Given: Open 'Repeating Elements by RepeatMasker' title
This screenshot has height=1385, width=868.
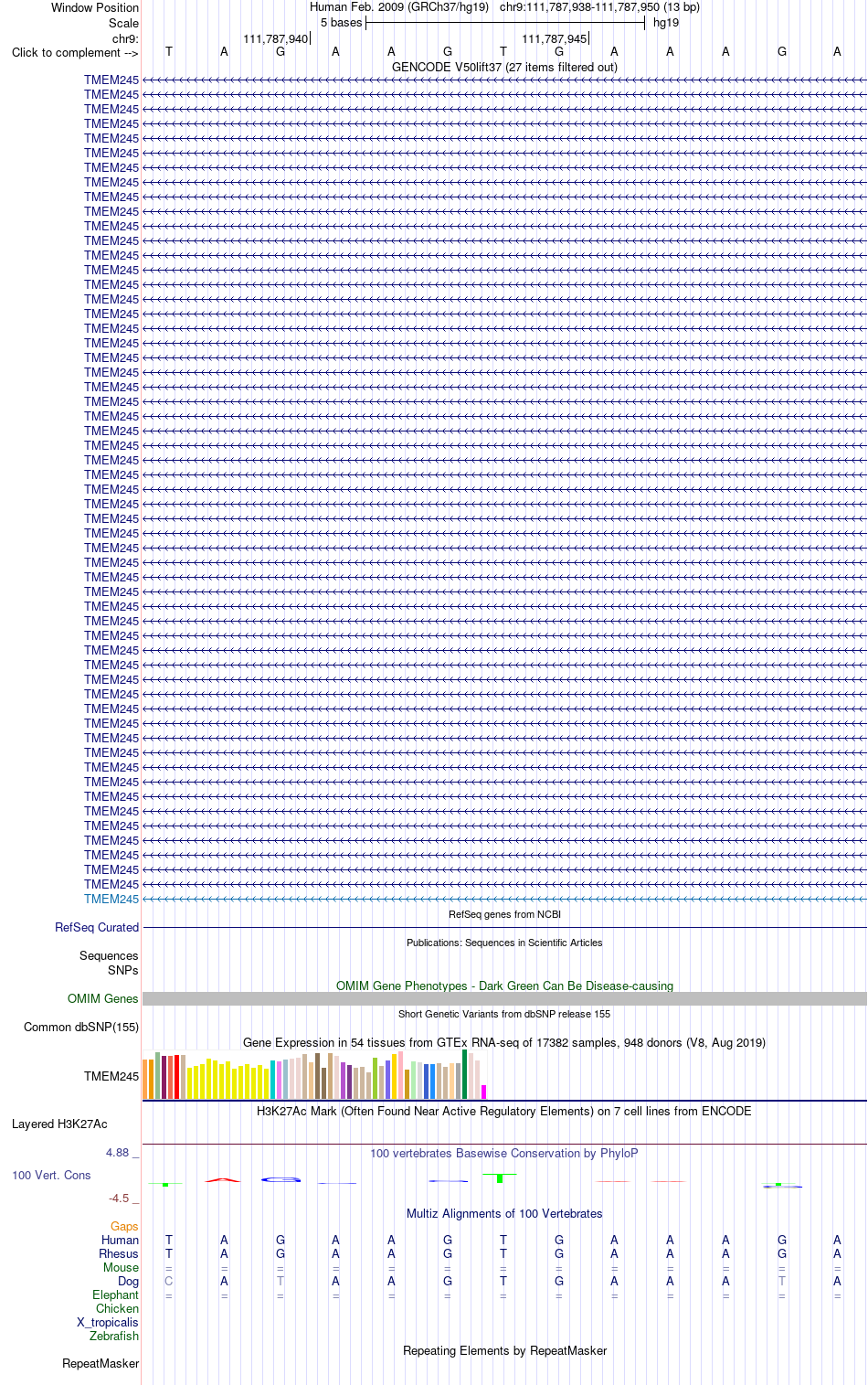Looking at the screenshot, I should (504, 1350).
